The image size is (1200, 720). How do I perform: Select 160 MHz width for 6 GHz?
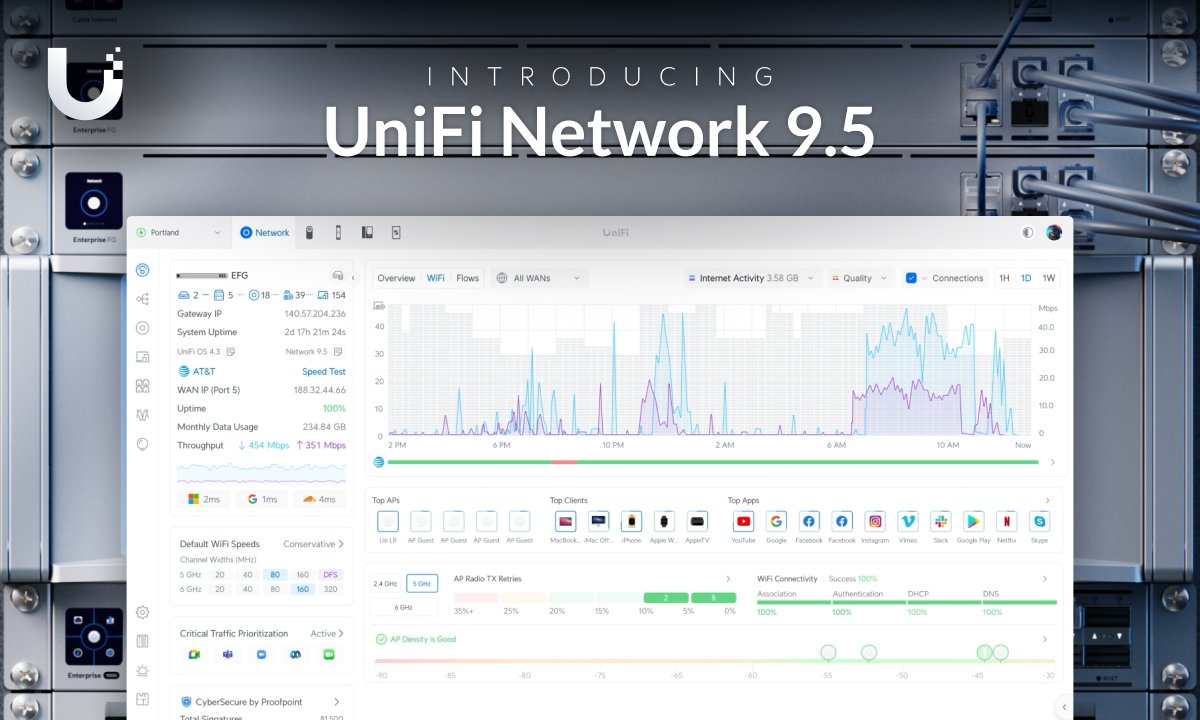301,589
